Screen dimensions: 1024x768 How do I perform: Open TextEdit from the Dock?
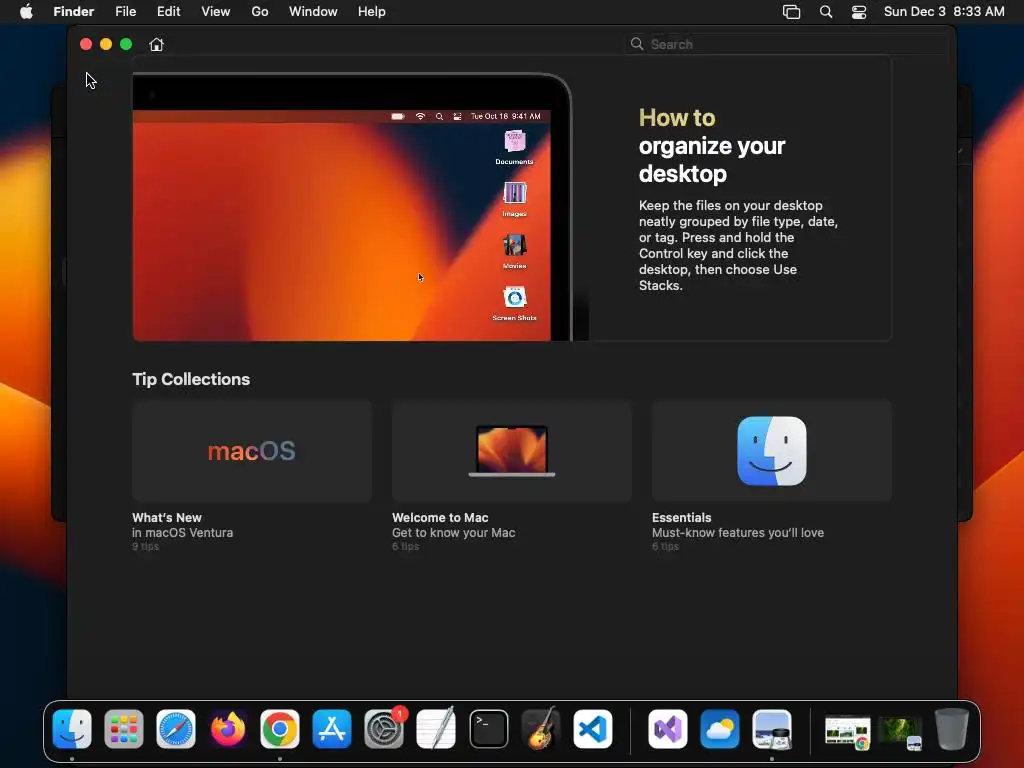click(436, 728)
